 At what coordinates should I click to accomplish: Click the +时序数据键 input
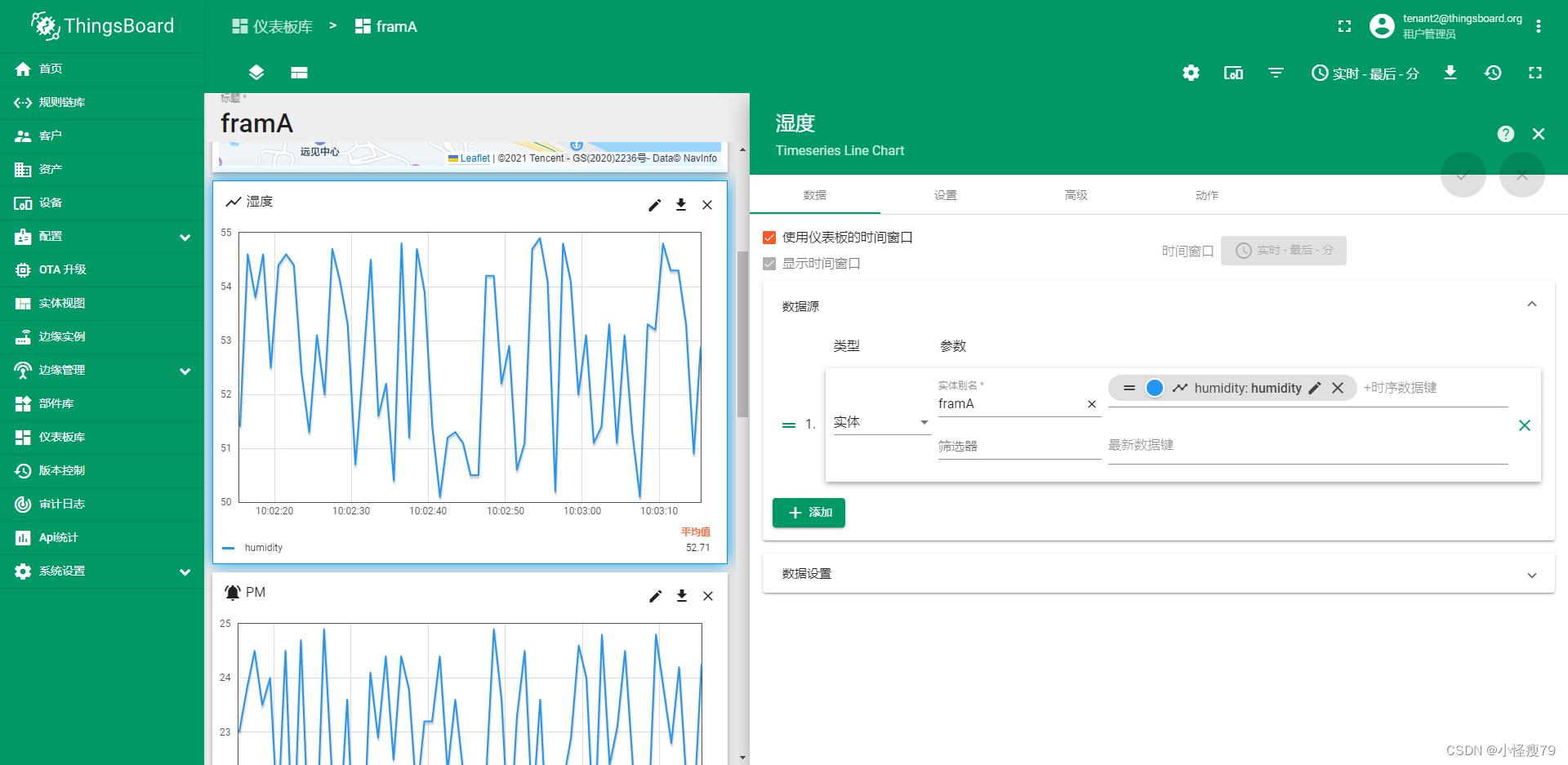click(x=1435, y=388)
